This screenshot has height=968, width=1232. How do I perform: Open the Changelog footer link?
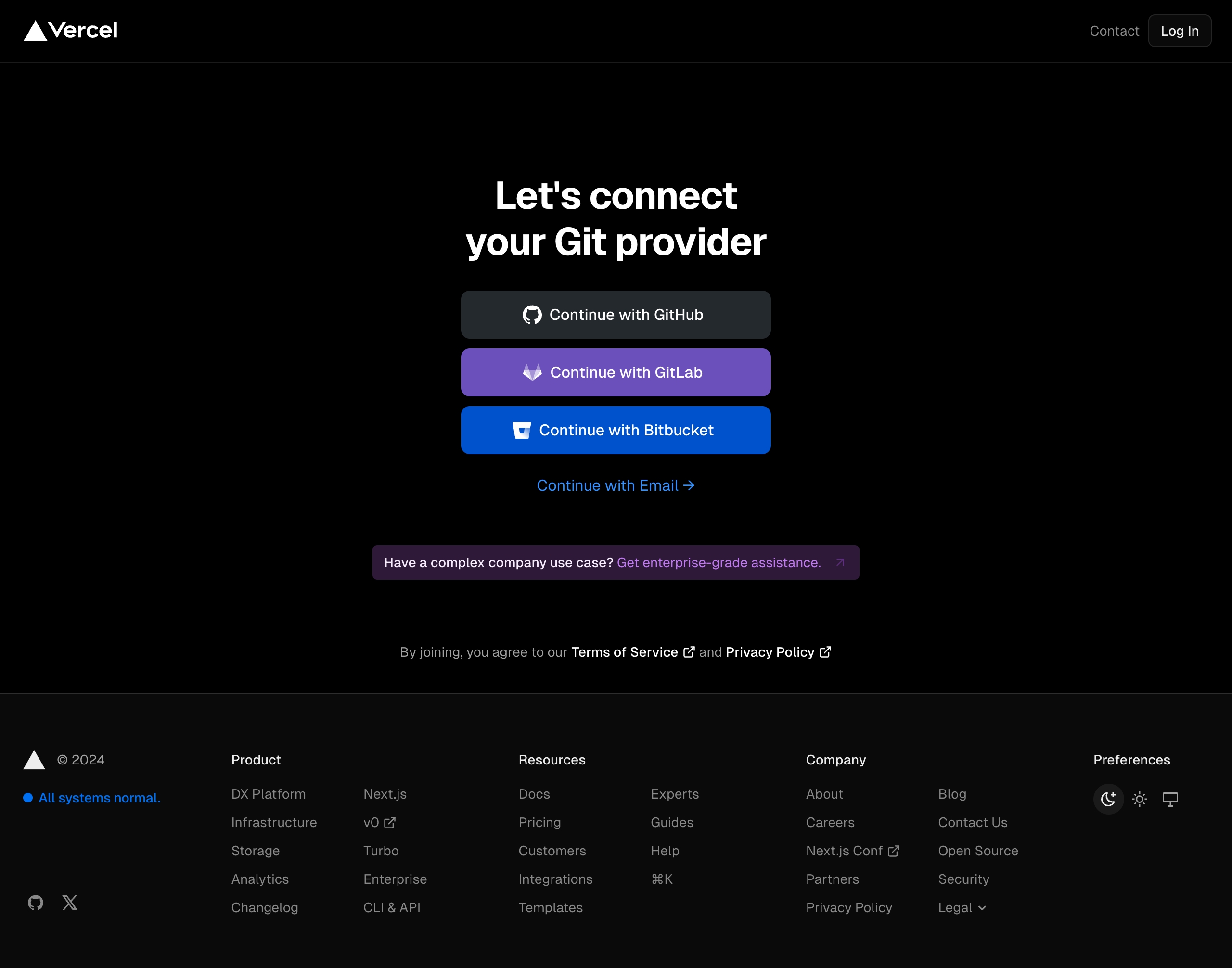[x=264, y=907]
